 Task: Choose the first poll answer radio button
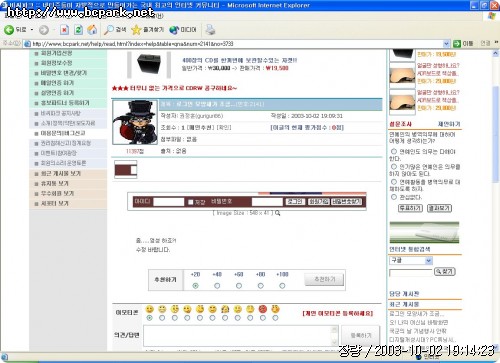[x=394, y=151]
